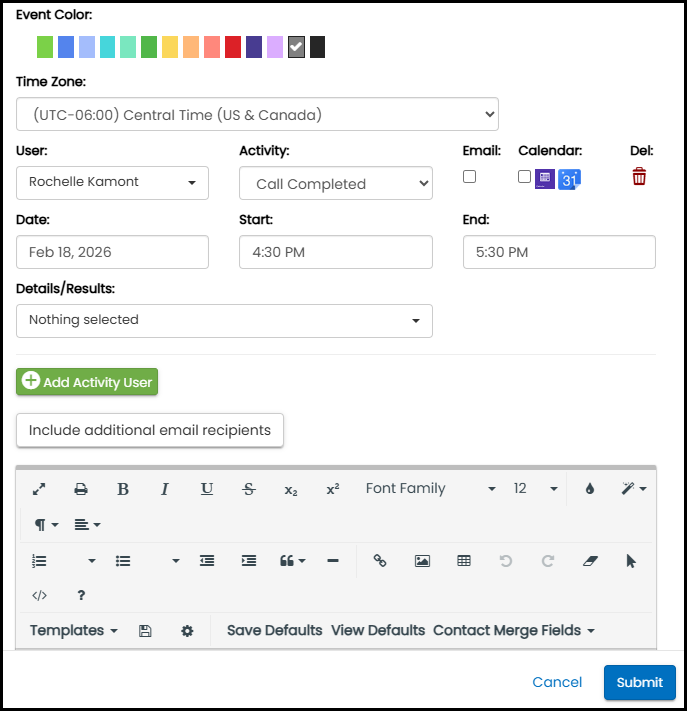
Task: Click View Defaults
Action: [378, 631]
